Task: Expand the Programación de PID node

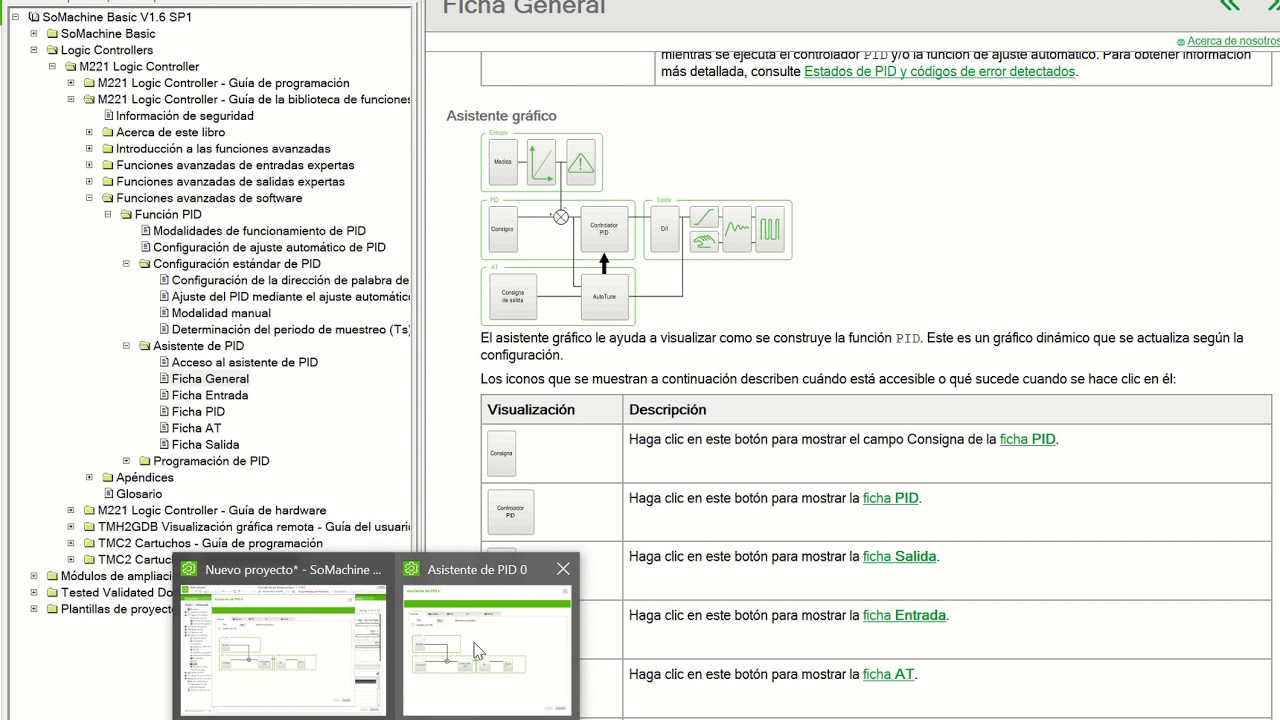Action: 126,461
